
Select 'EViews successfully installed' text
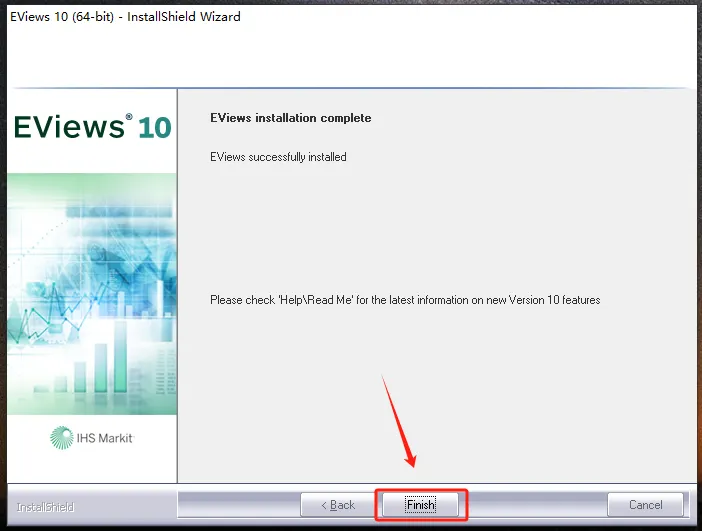[278, 157]
